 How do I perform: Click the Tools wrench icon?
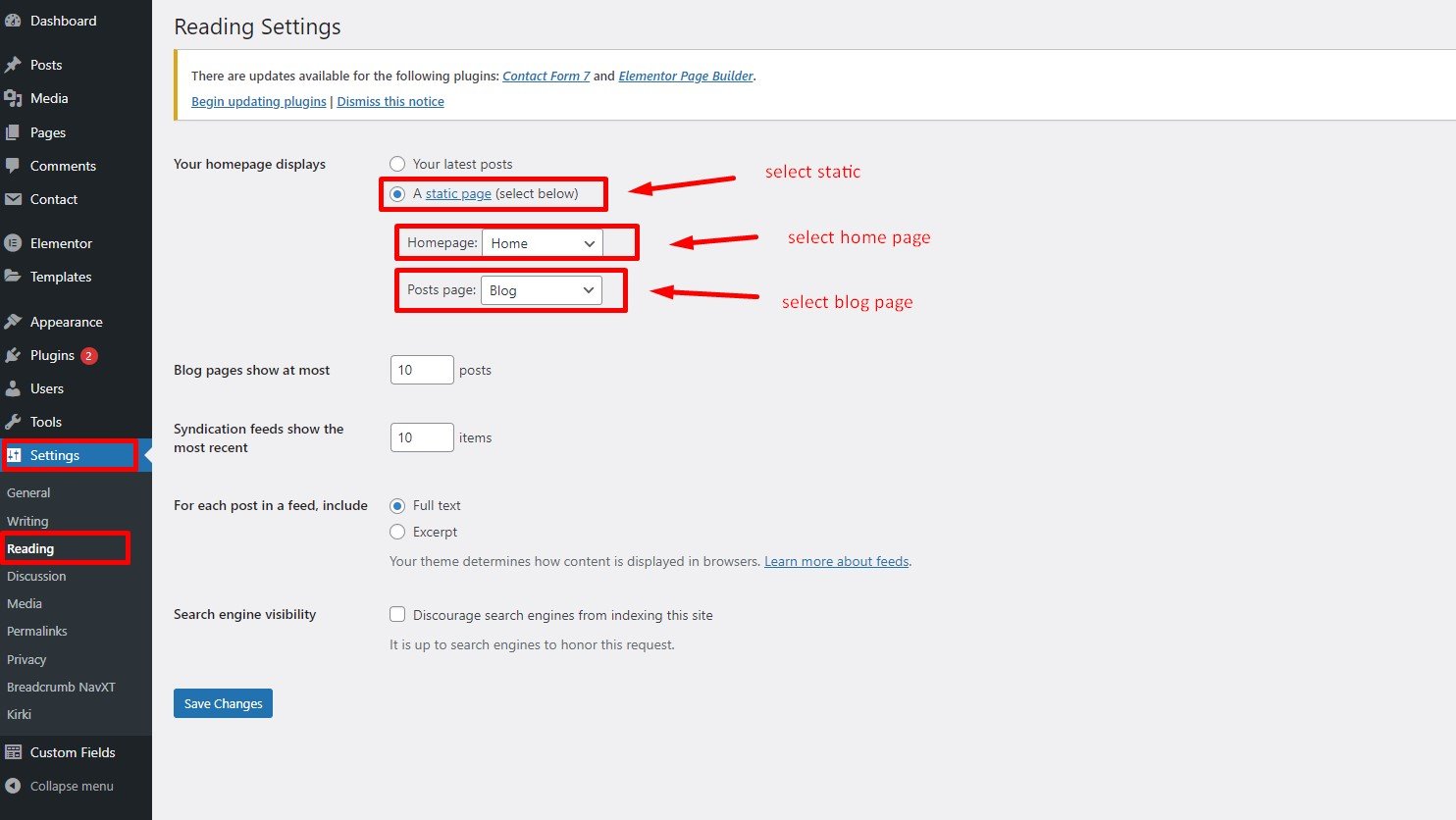[x=13, y=422]
